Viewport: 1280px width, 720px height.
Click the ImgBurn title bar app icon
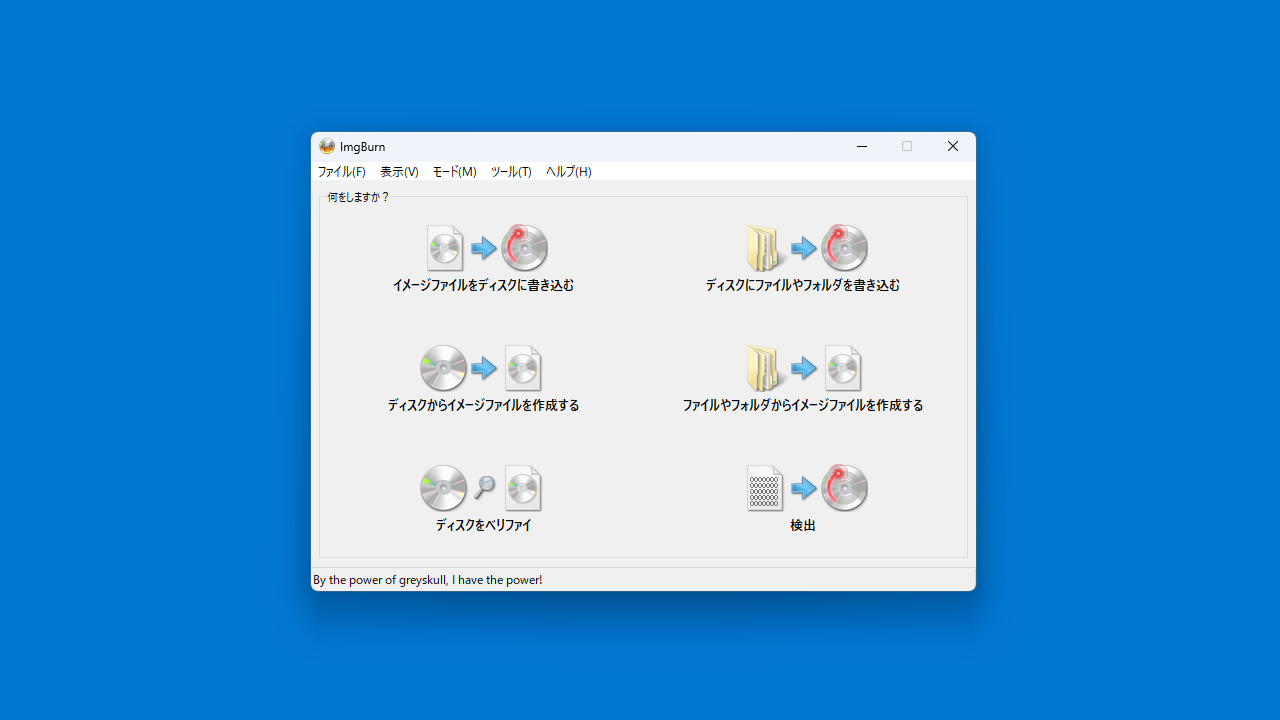coord(327,146)
